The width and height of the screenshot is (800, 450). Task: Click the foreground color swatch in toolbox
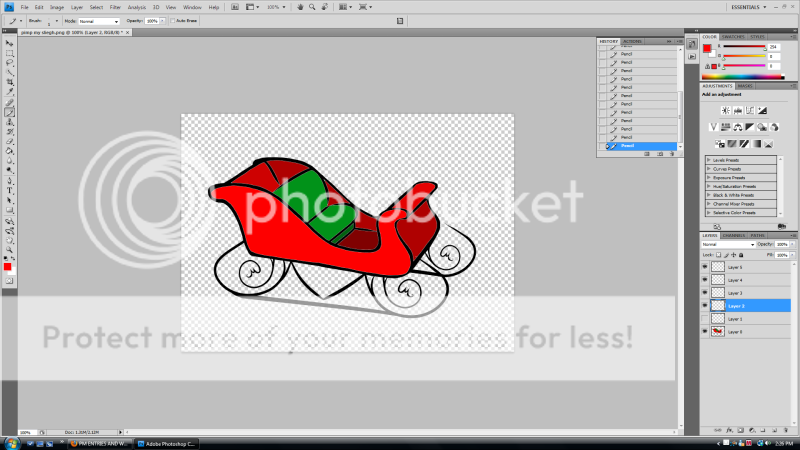[x=8, y=266]
